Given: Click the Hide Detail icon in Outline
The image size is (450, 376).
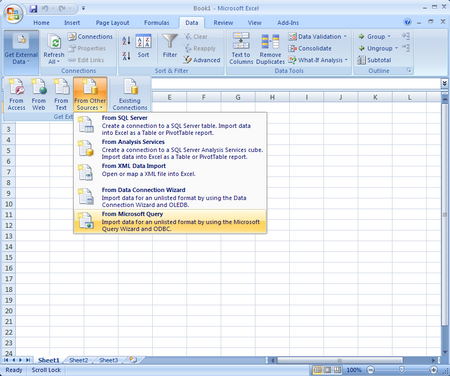Looking at the screenshot, I should pos(406,48).
